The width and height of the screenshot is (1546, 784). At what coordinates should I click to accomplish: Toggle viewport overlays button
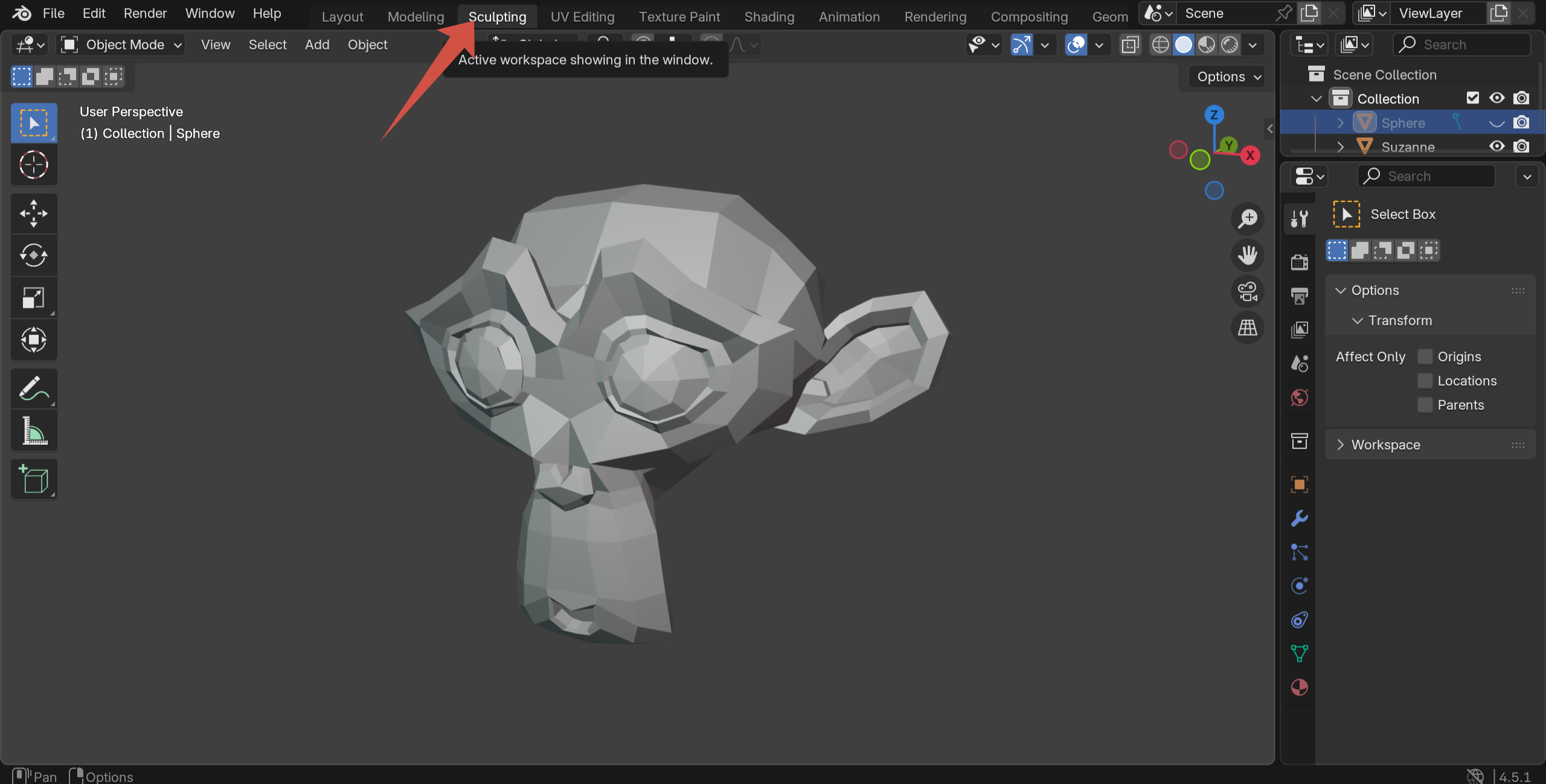click(1076, 45)
